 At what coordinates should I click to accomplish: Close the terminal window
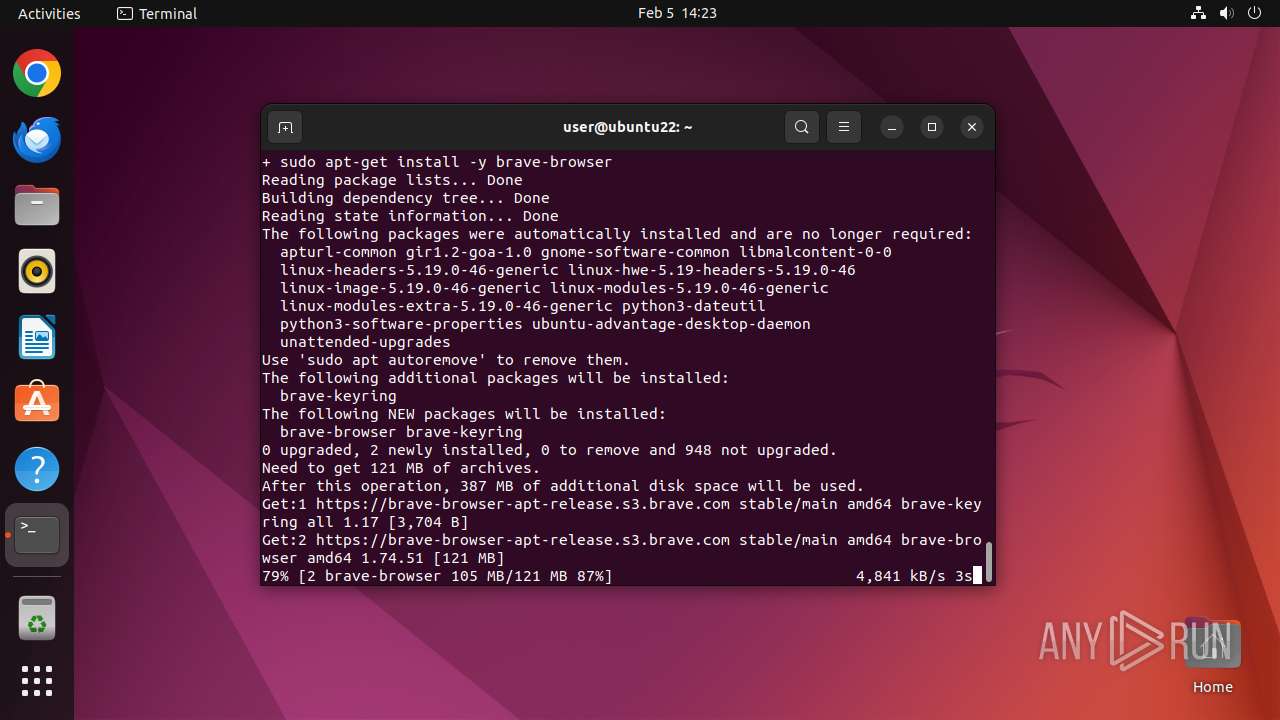coord(972,127)
